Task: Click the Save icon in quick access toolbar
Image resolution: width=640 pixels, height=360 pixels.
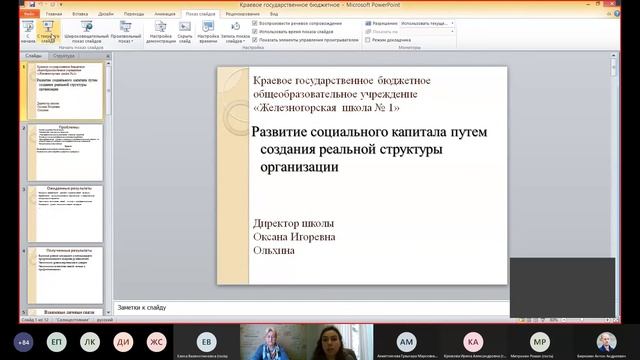Action: pyautogui.click(x=32, y=4)
